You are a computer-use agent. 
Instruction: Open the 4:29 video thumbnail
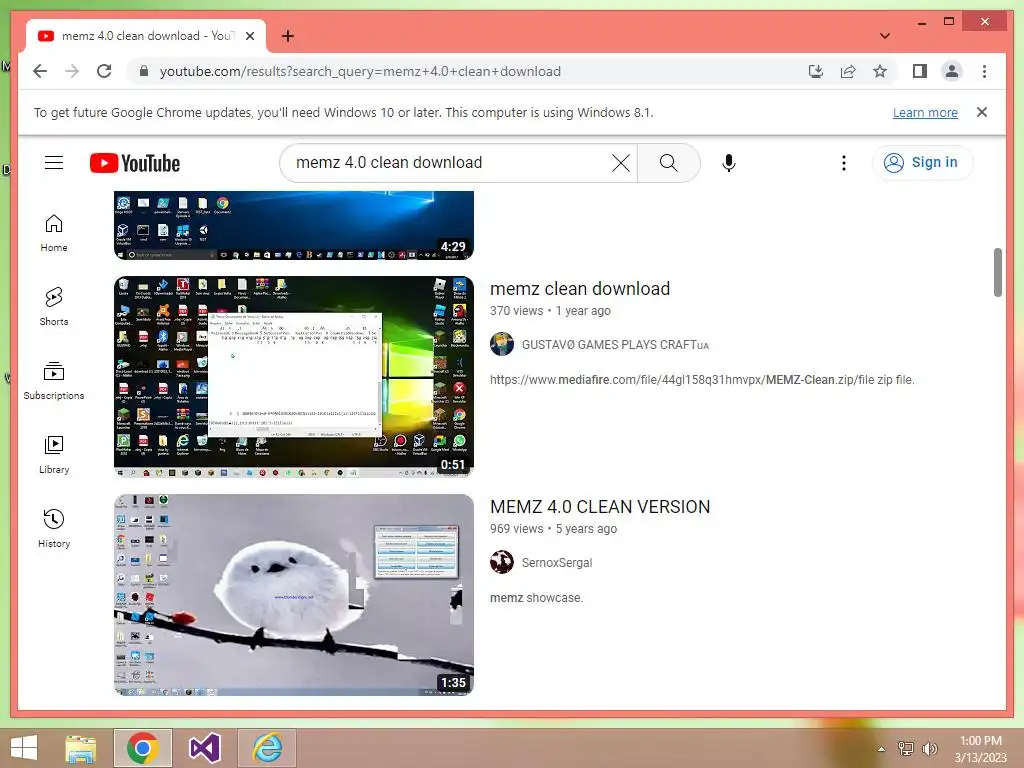pos(294,225)
